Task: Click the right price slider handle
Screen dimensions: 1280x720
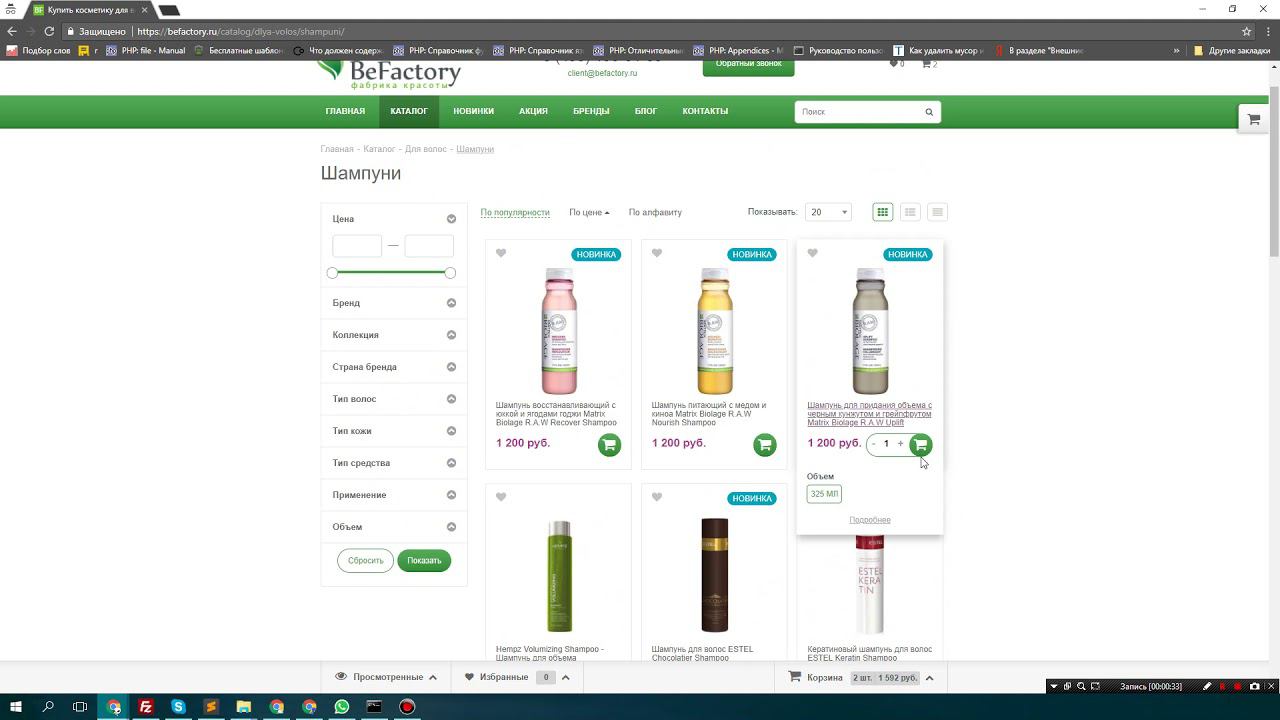Action: [450, 273]
